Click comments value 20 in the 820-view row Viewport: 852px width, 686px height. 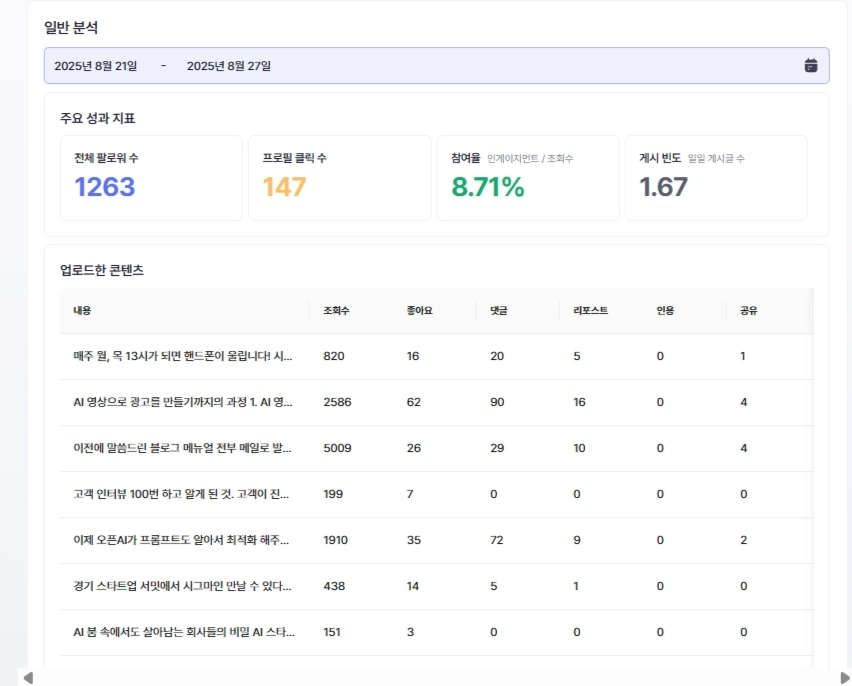(x=497, y=356)
